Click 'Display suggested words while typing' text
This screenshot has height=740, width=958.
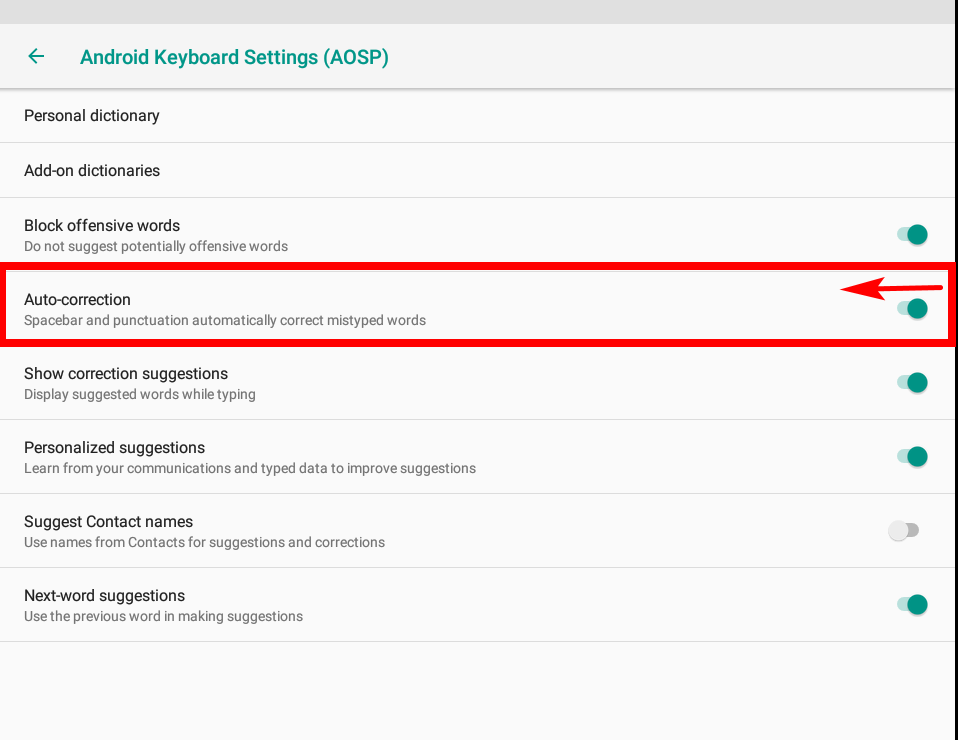(140, 394)
